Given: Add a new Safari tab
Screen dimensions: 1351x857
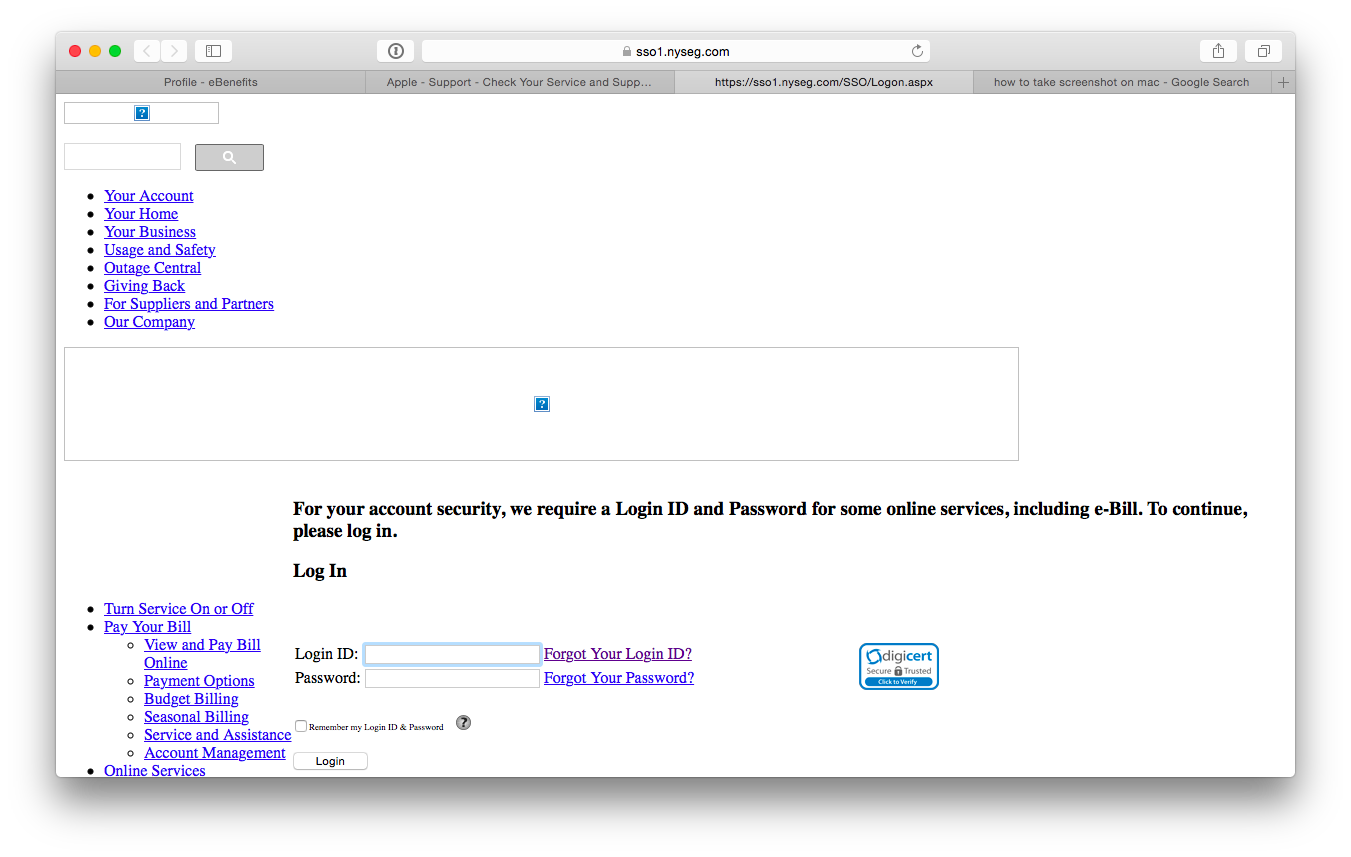Looking at the screenshot, I should [1284, 82].
